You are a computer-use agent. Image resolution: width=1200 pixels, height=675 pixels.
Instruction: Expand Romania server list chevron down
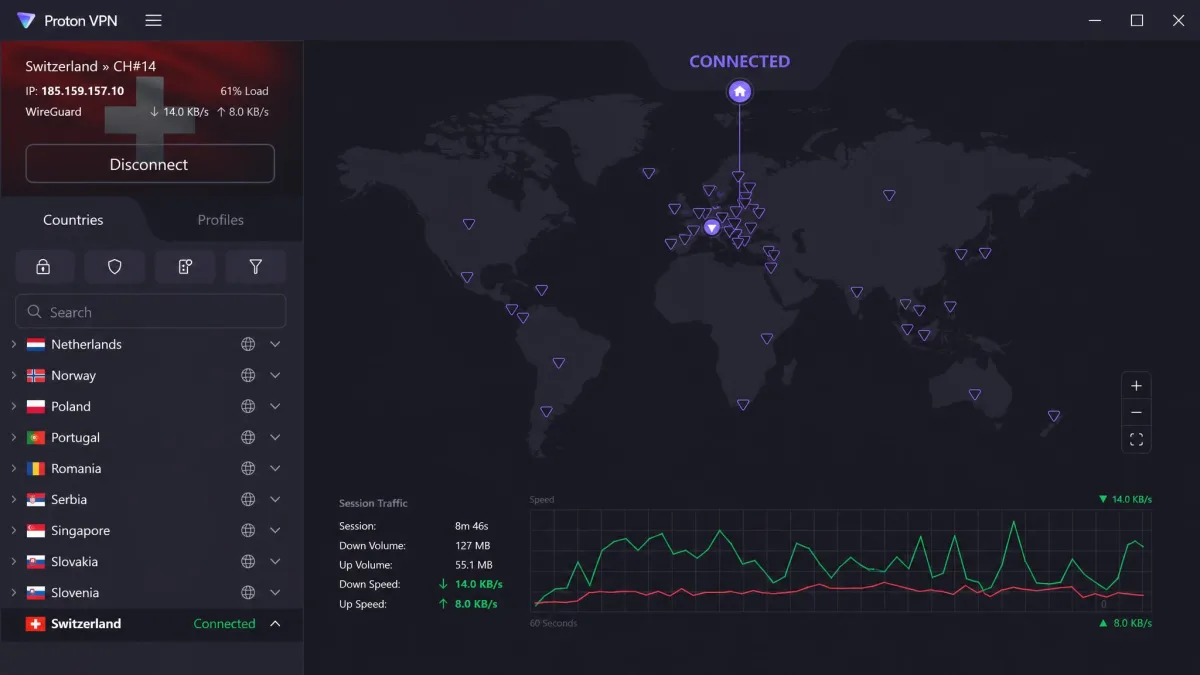point(275,468)
